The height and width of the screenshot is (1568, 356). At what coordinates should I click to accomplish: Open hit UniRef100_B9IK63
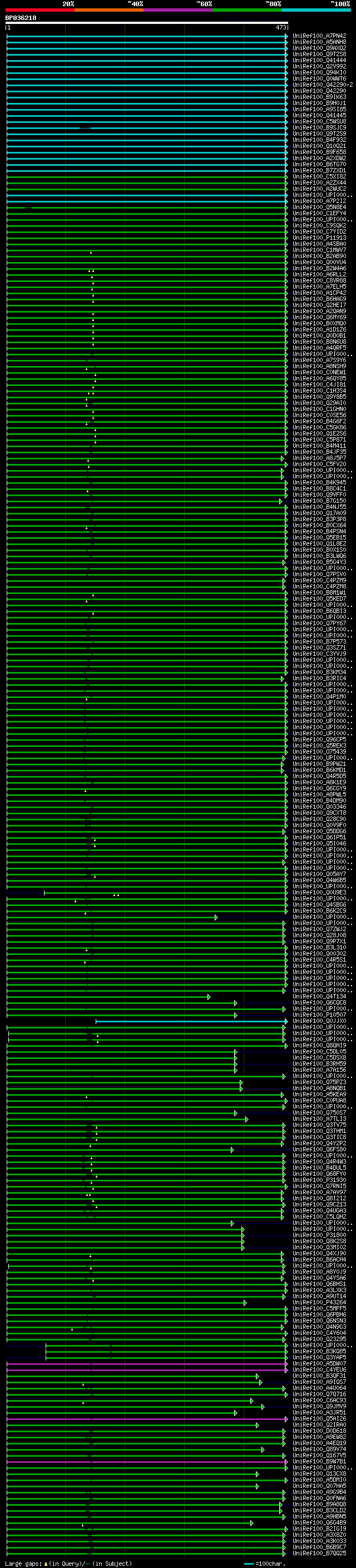pyautogui.click(x=319, y=97)
